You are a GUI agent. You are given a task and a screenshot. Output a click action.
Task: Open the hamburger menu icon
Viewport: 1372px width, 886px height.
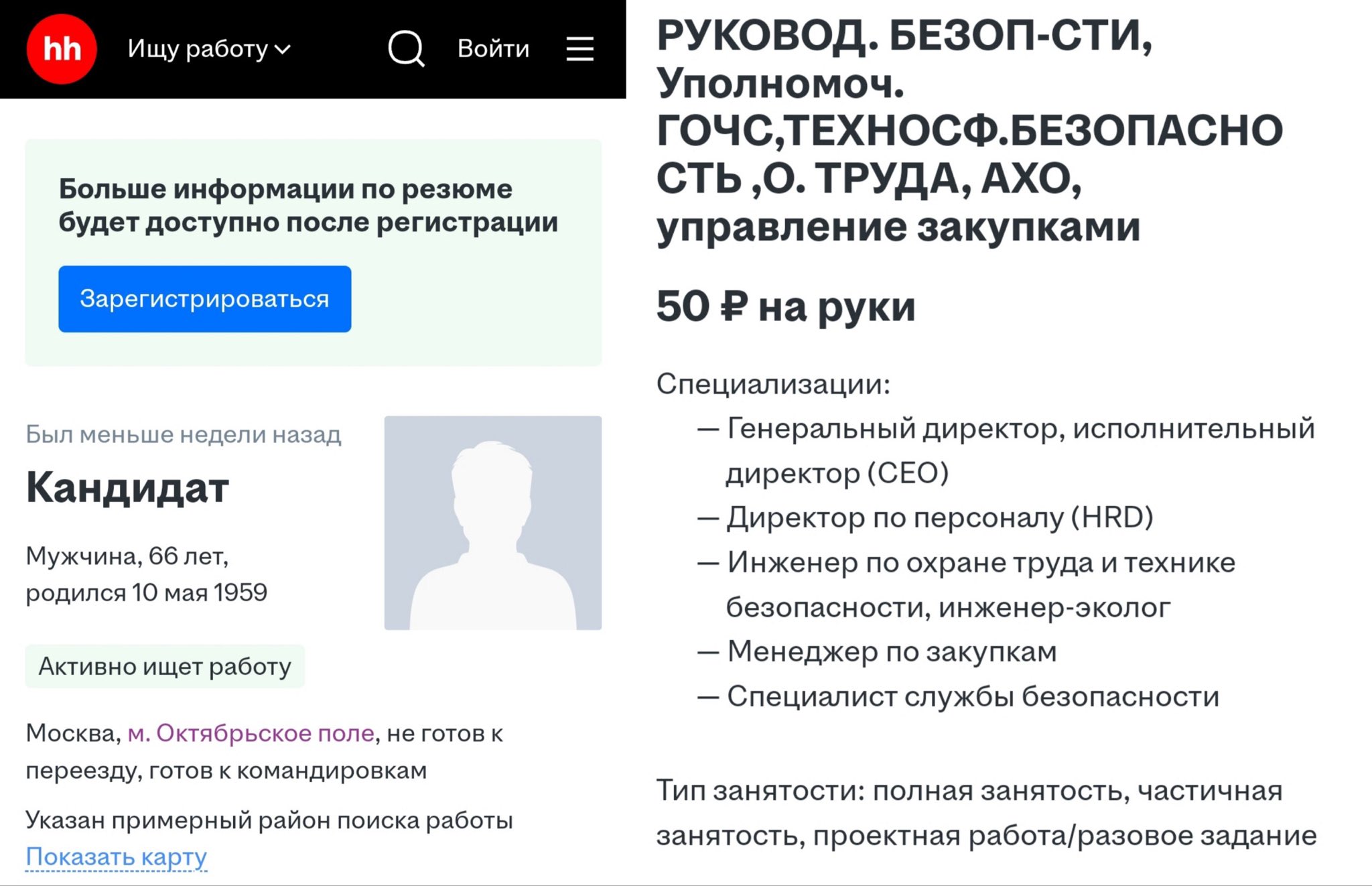[579, 49]
